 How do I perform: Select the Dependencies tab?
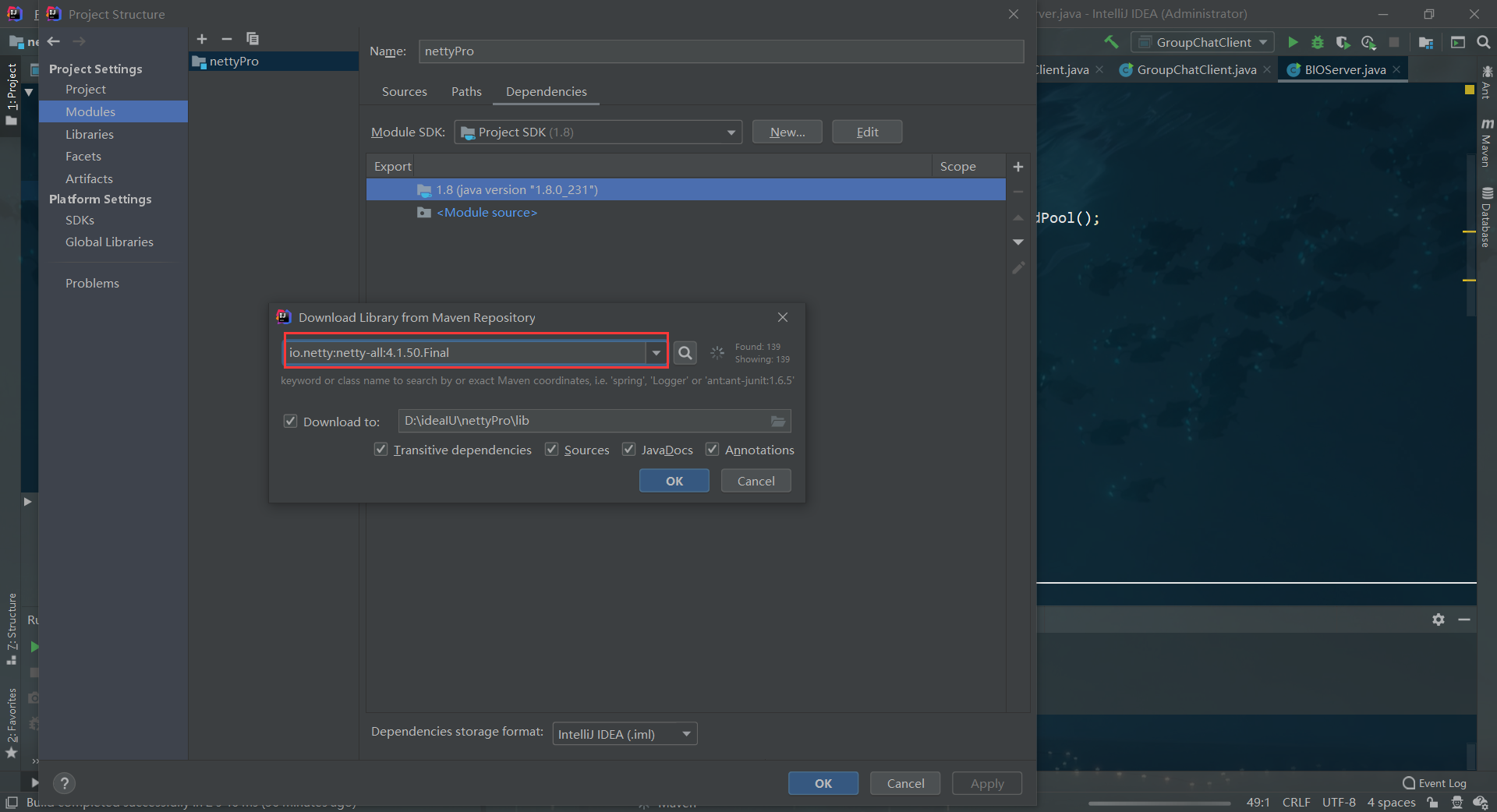coord(547,92)
